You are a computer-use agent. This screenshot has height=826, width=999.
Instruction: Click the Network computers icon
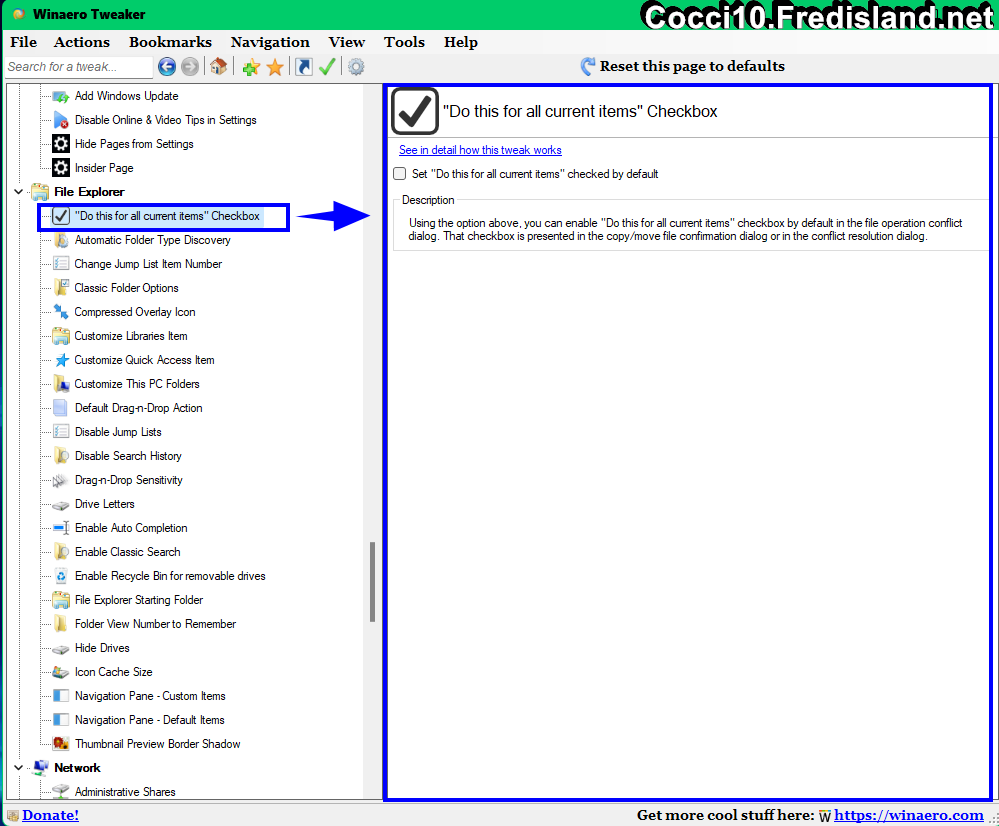point(40,768)
